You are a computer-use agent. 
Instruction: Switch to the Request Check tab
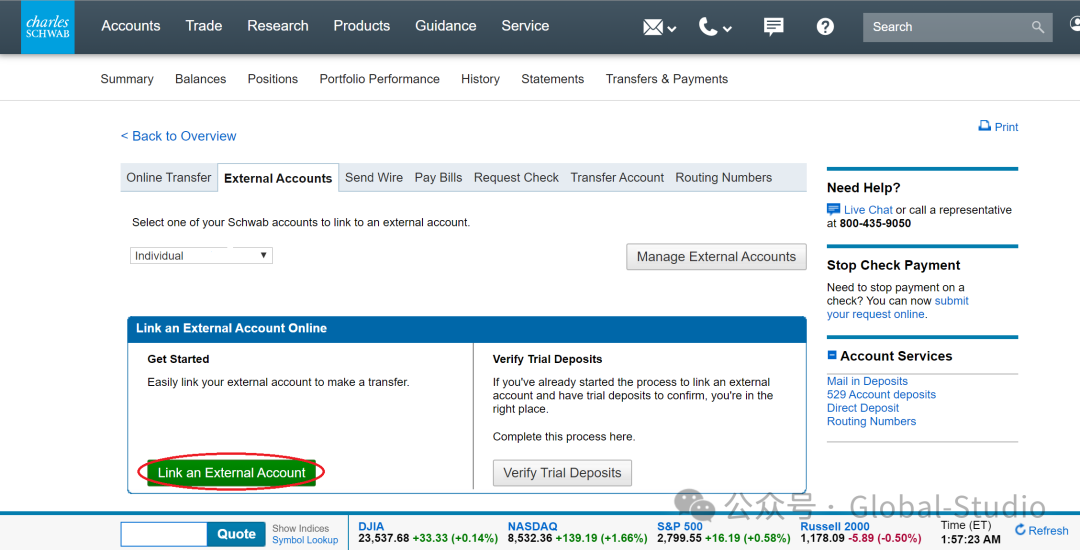pos(517,178)
